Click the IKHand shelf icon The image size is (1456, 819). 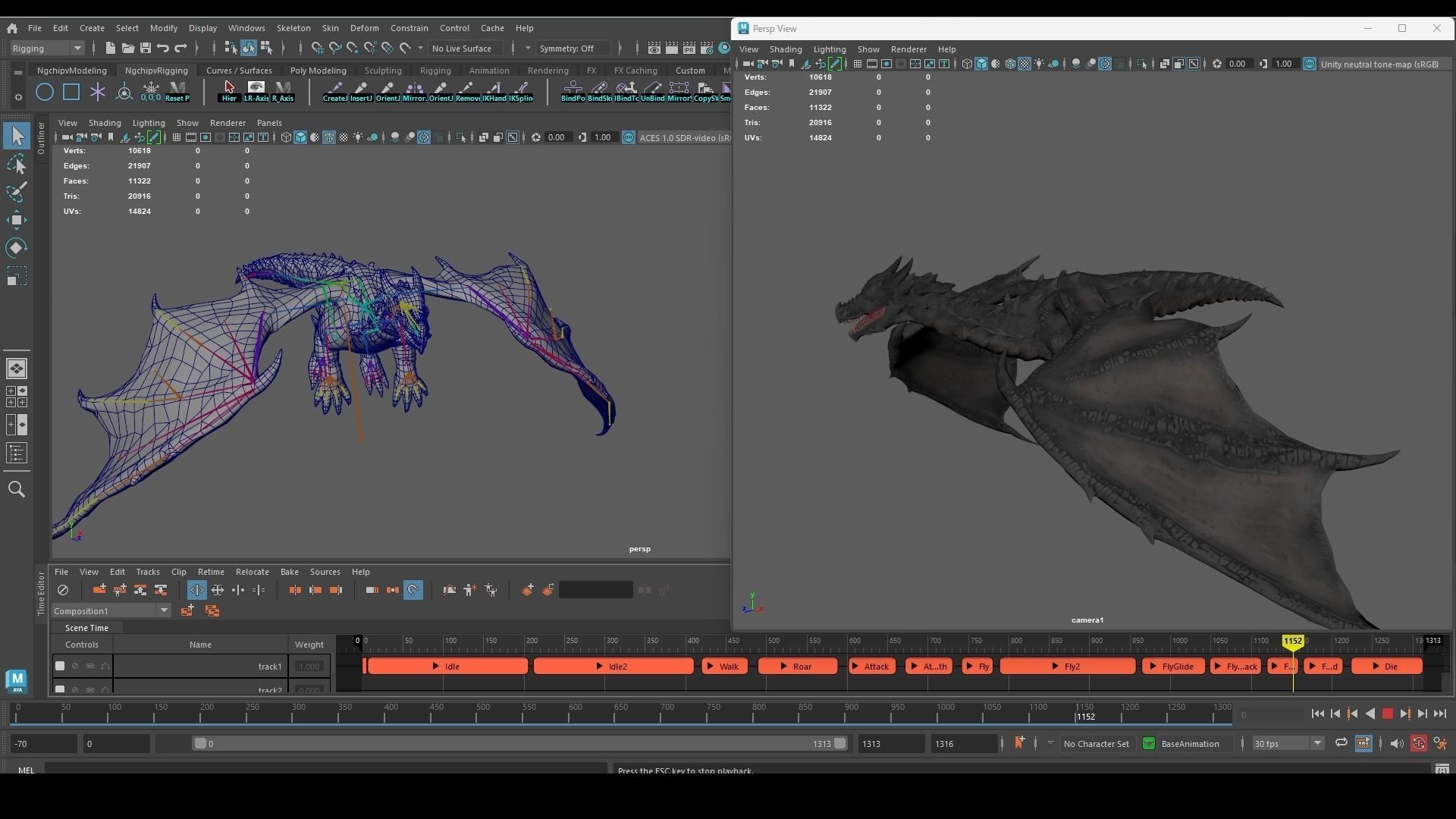tap(494, 92)
